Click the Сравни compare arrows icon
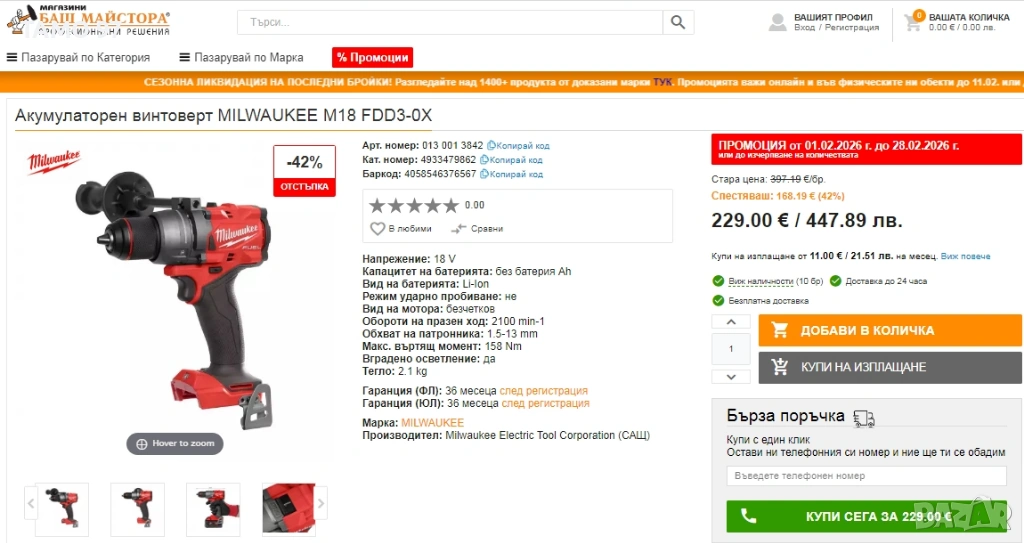 (458, 229)
